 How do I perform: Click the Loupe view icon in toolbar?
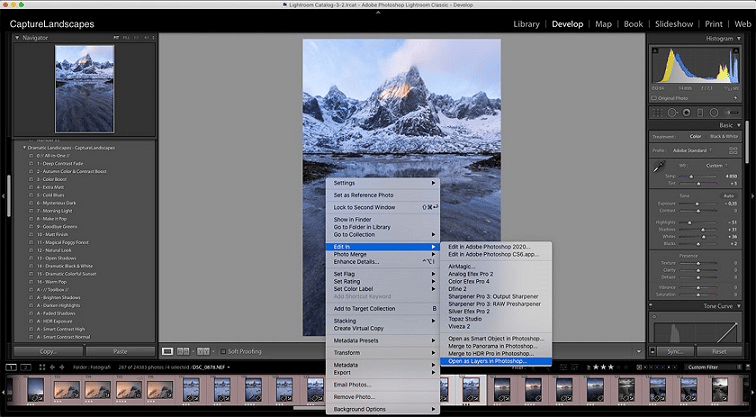point(168,351)
